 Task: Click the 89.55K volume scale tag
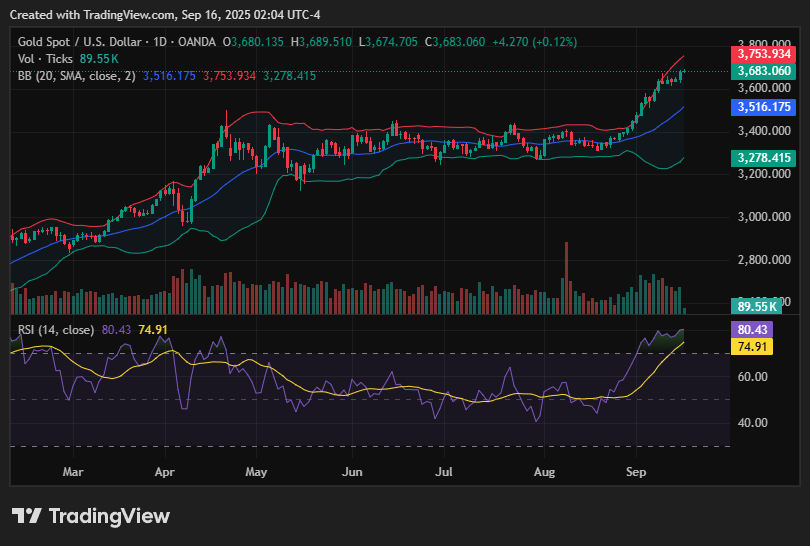pyautogui.click(x=756, y=306)
